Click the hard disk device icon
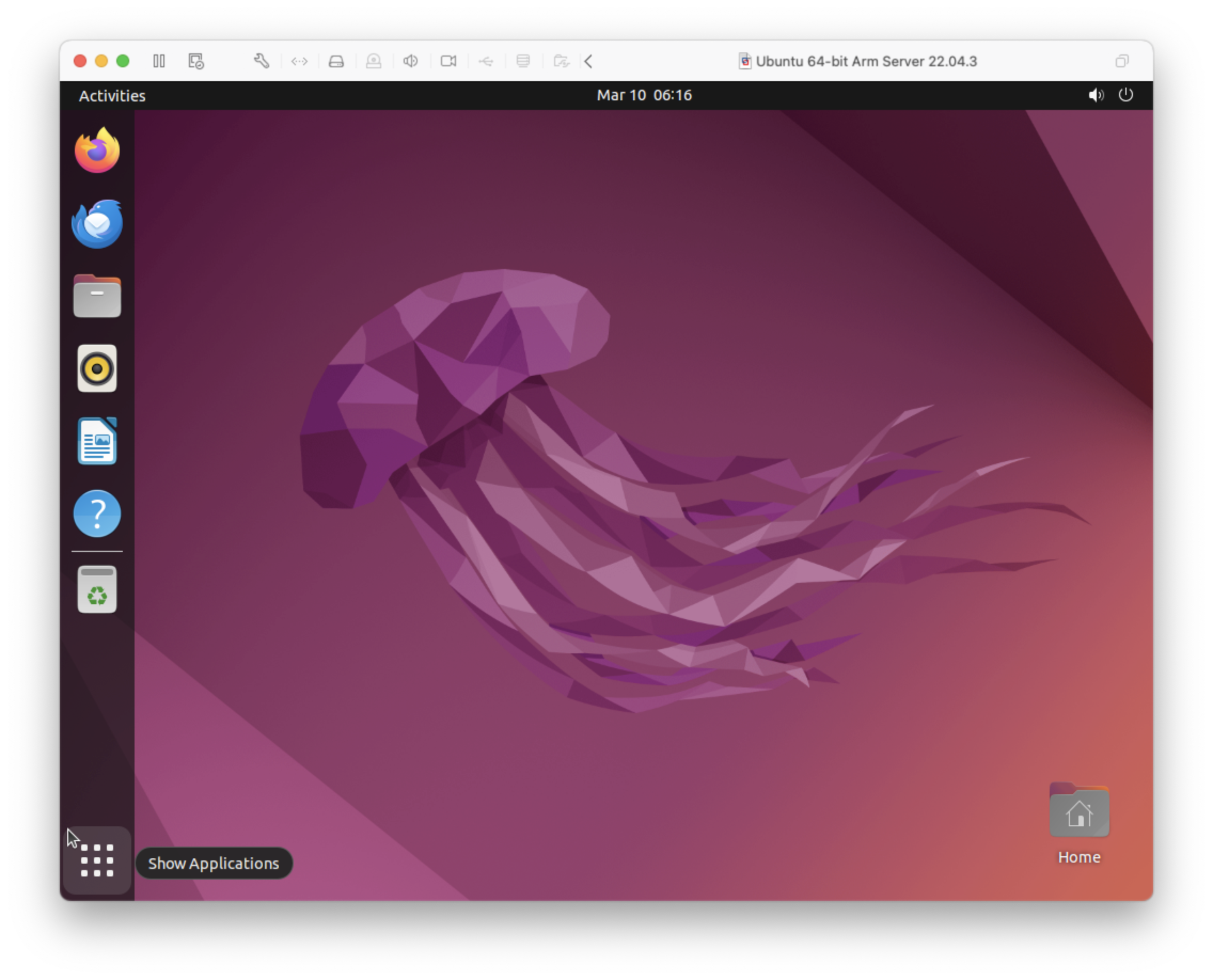 pos(336,61)
